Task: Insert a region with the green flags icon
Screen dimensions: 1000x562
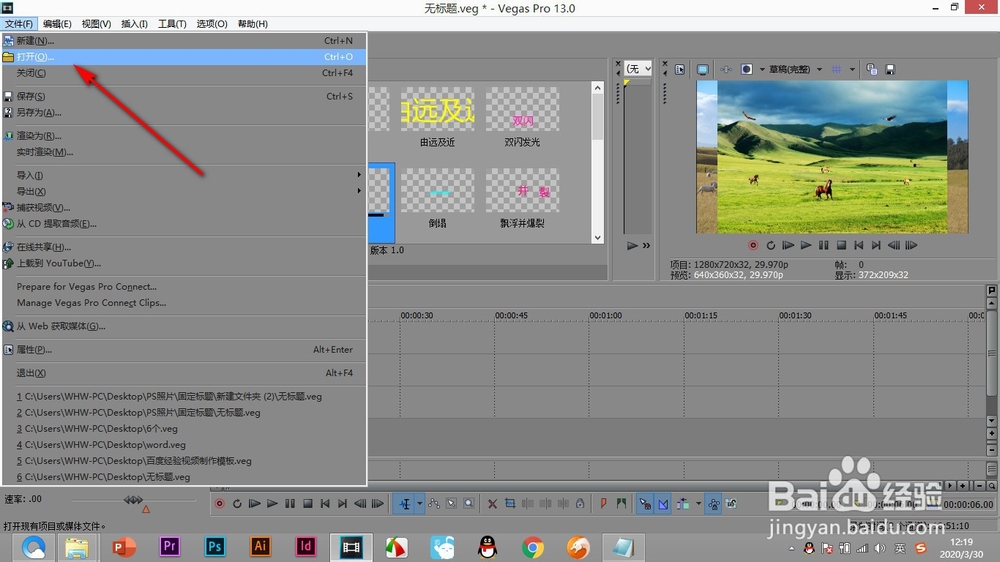Action: coord(621,504)
